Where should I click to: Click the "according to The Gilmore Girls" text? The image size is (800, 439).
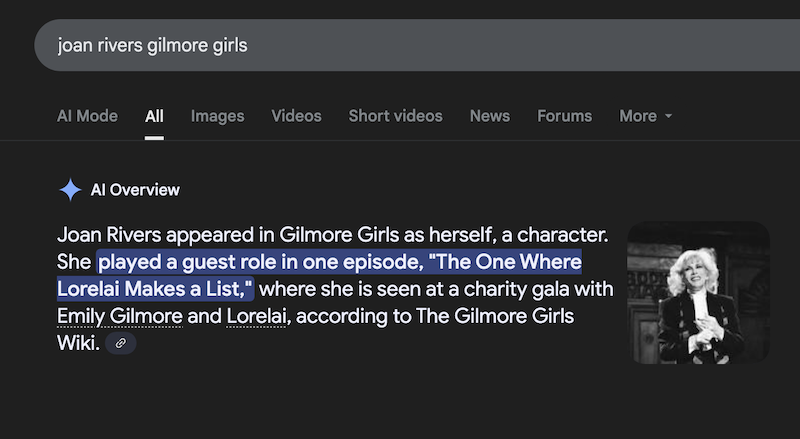435,316
